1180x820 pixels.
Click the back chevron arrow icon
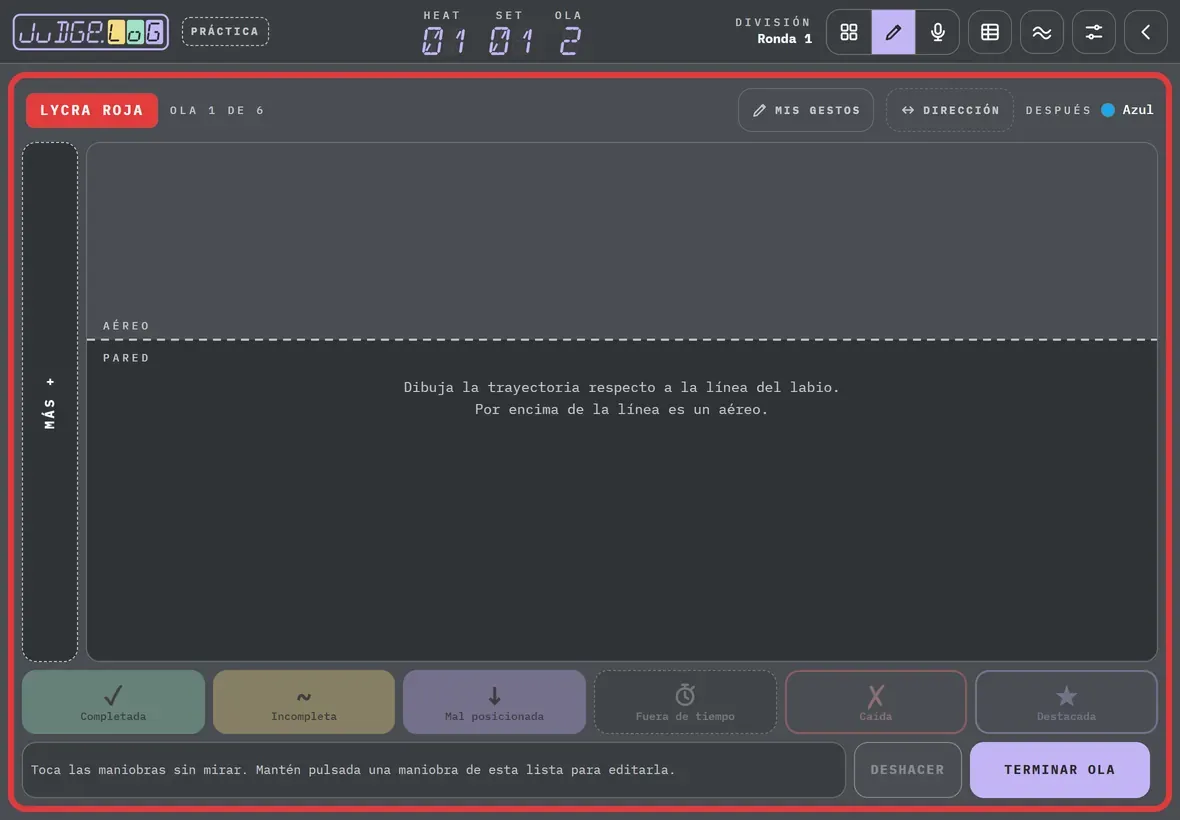pos(1145,32)
